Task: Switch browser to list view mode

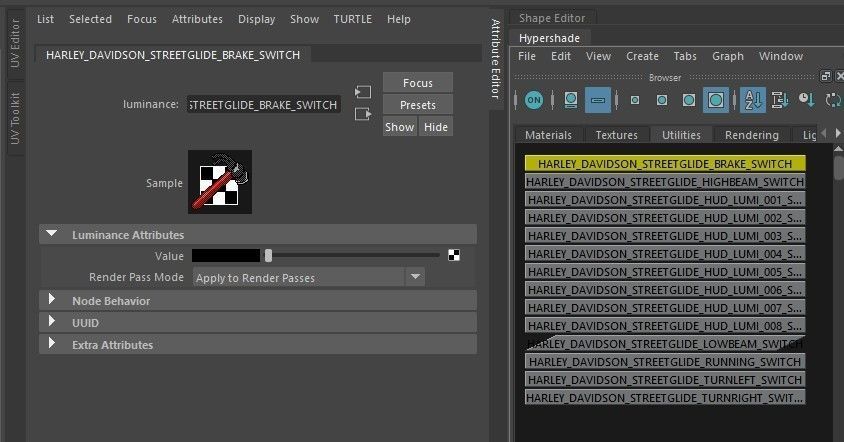Action: pyautogui.click(x=598, y=100)
